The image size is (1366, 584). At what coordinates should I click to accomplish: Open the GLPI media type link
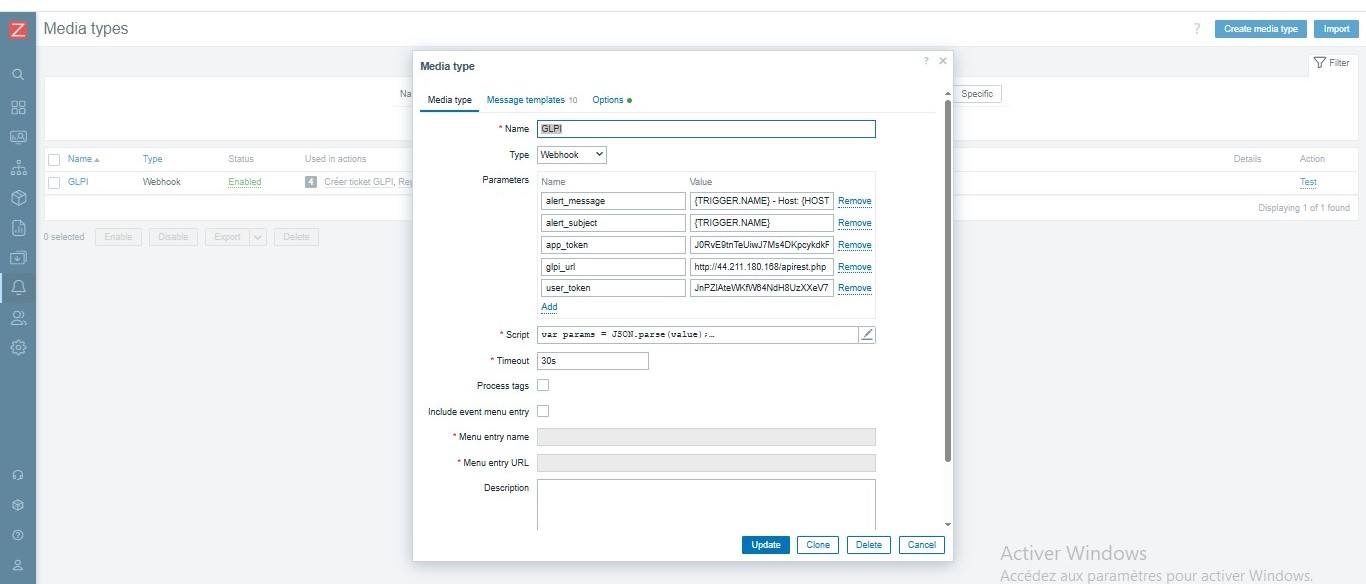coord(78,182)
